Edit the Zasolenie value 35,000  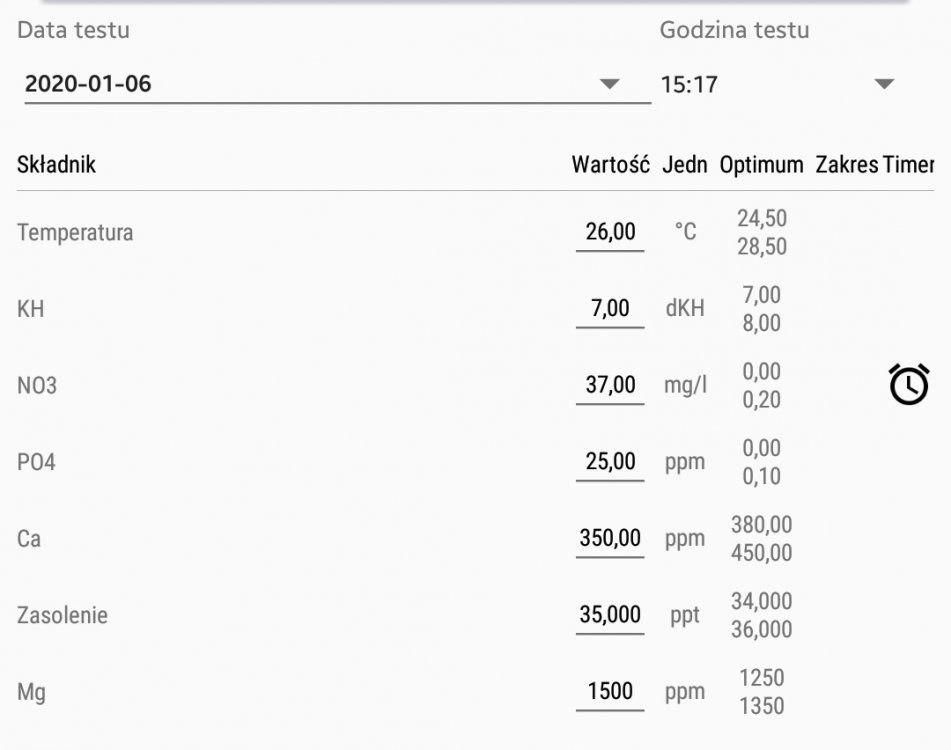pyautogui.click(x=610, y=614)
